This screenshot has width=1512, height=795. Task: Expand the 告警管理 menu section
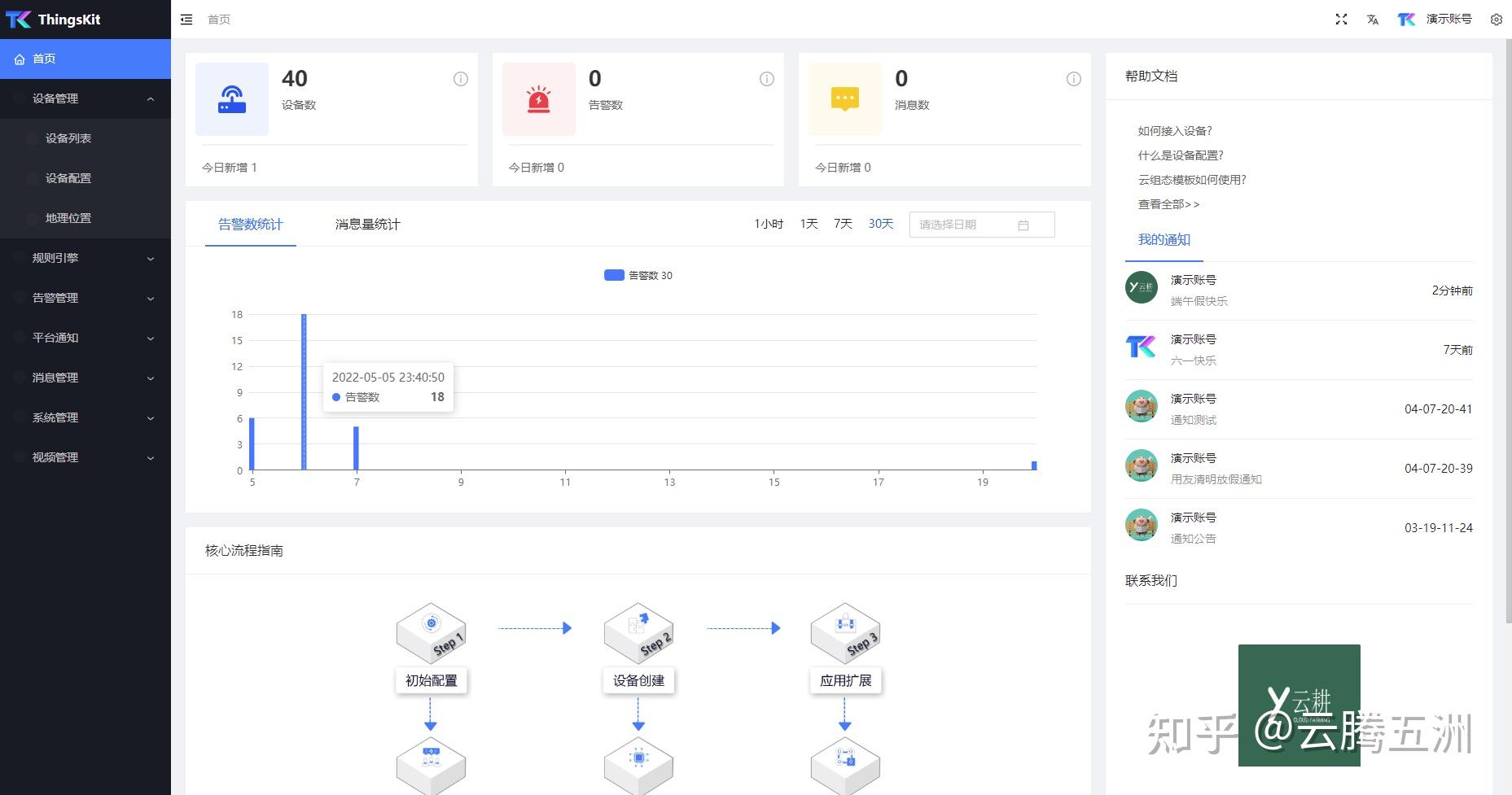(54, 298)
